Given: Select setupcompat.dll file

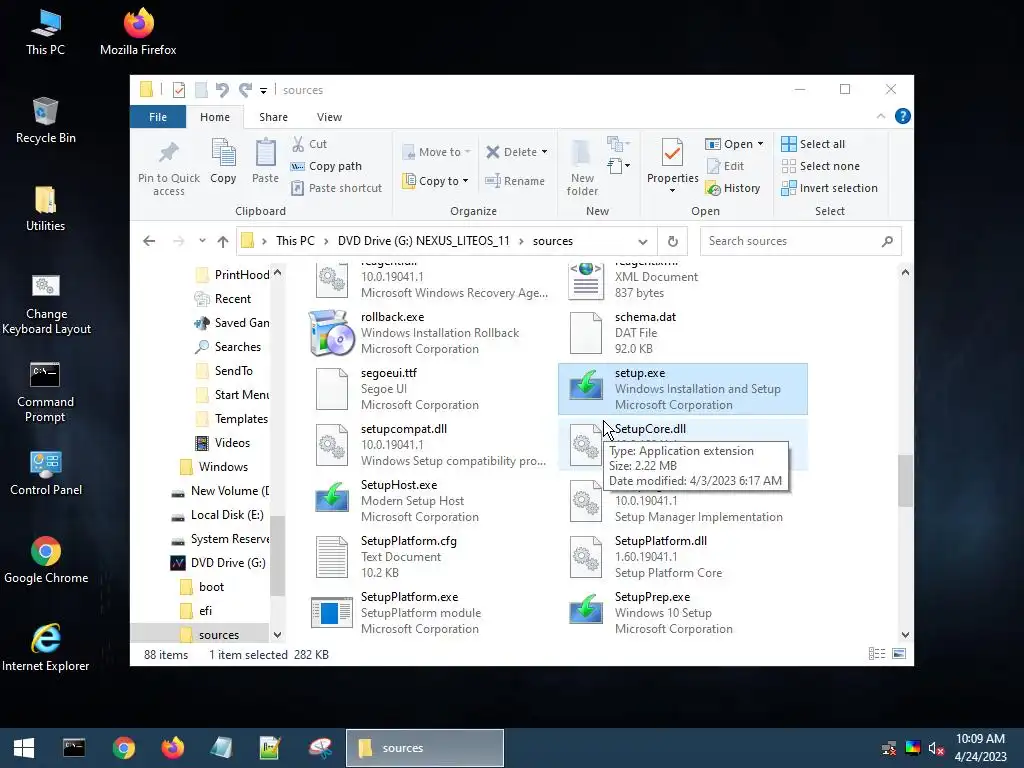Looking at the screenshot, I should point(428,445).
